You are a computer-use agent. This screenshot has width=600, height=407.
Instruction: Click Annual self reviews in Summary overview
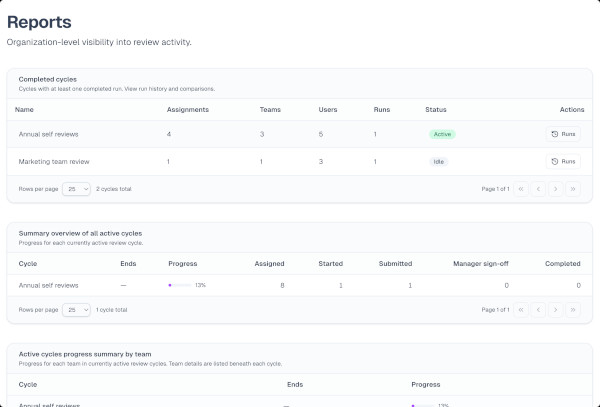point(49,285)
